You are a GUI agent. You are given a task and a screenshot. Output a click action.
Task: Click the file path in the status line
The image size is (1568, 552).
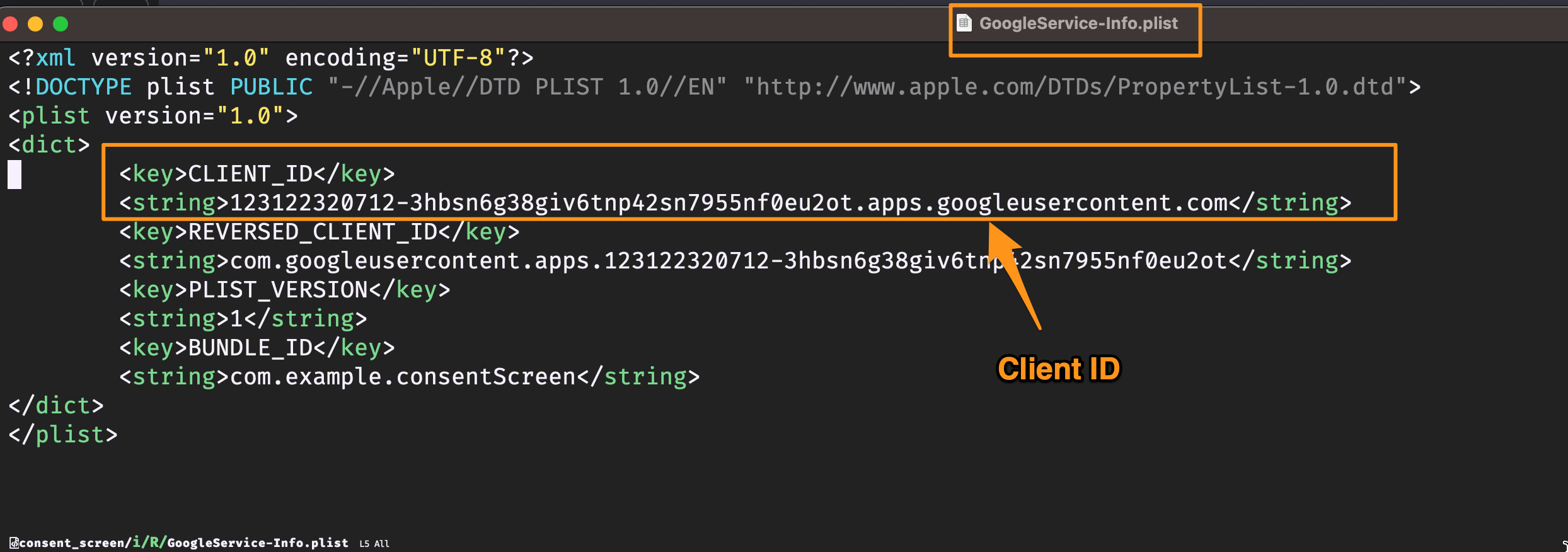tap(183, 543)
